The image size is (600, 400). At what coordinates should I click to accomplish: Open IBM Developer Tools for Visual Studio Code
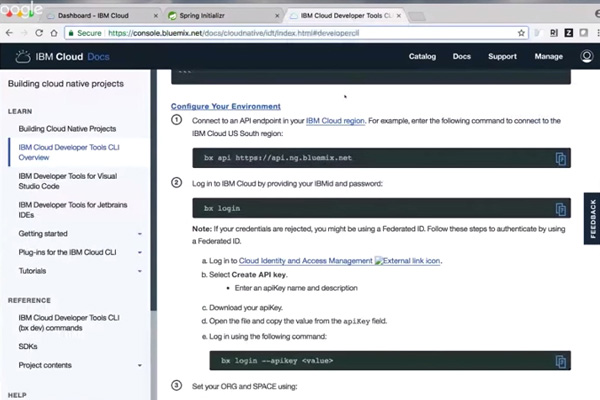68,181
